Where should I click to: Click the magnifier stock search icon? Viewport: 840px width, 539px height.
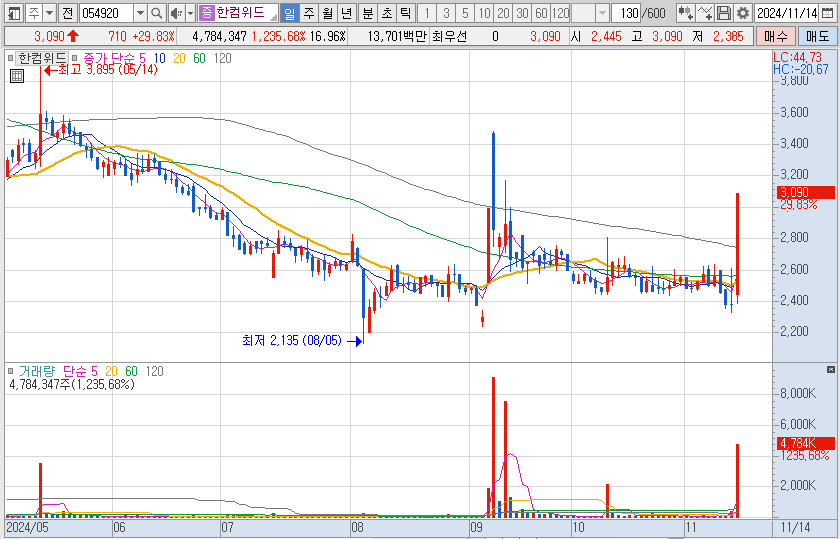point(156,13)
